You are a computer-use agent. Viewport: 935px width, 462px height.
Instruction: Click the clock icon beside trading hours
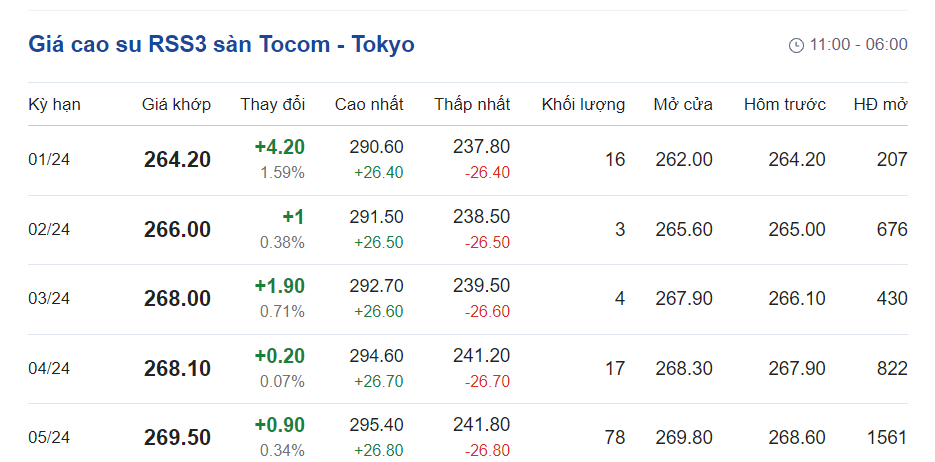click(796, 45)
